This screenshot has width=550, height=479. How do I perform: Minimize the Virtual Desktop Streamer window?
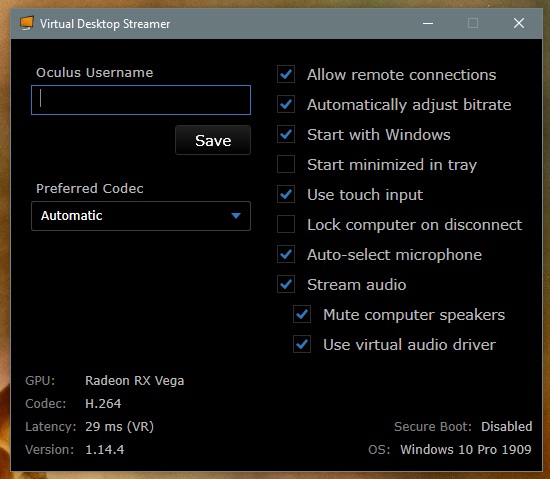pos(428,23)
